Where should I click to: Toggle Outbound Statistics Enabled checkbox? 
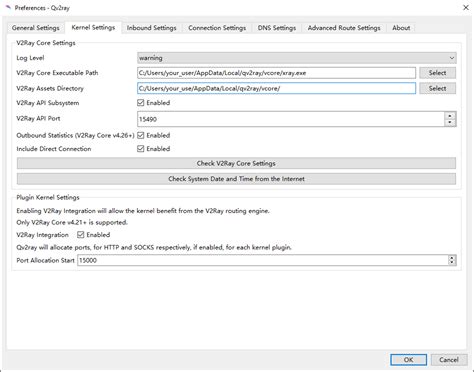141,135
